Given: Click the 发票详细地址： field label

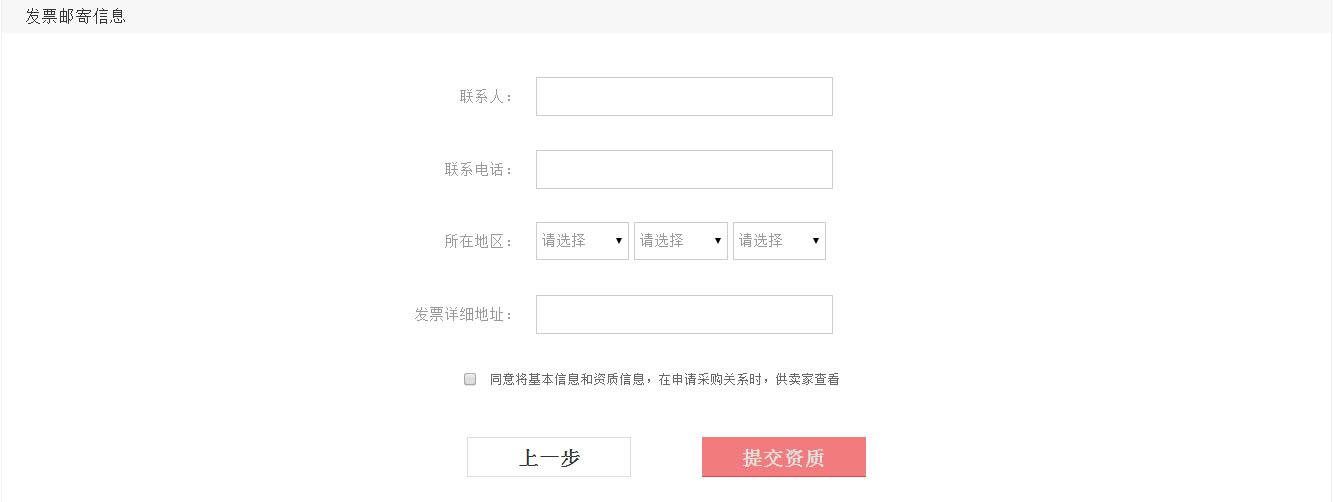Looking at the screenshot, I should click(464, 315).
